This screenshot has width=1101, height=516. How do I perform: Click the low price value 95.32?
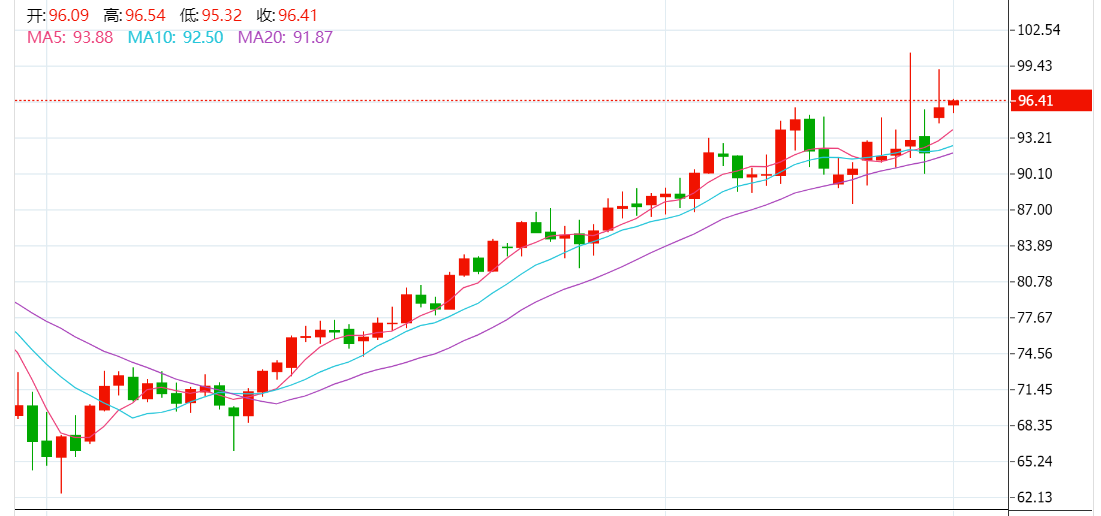(x=221, y=16)
